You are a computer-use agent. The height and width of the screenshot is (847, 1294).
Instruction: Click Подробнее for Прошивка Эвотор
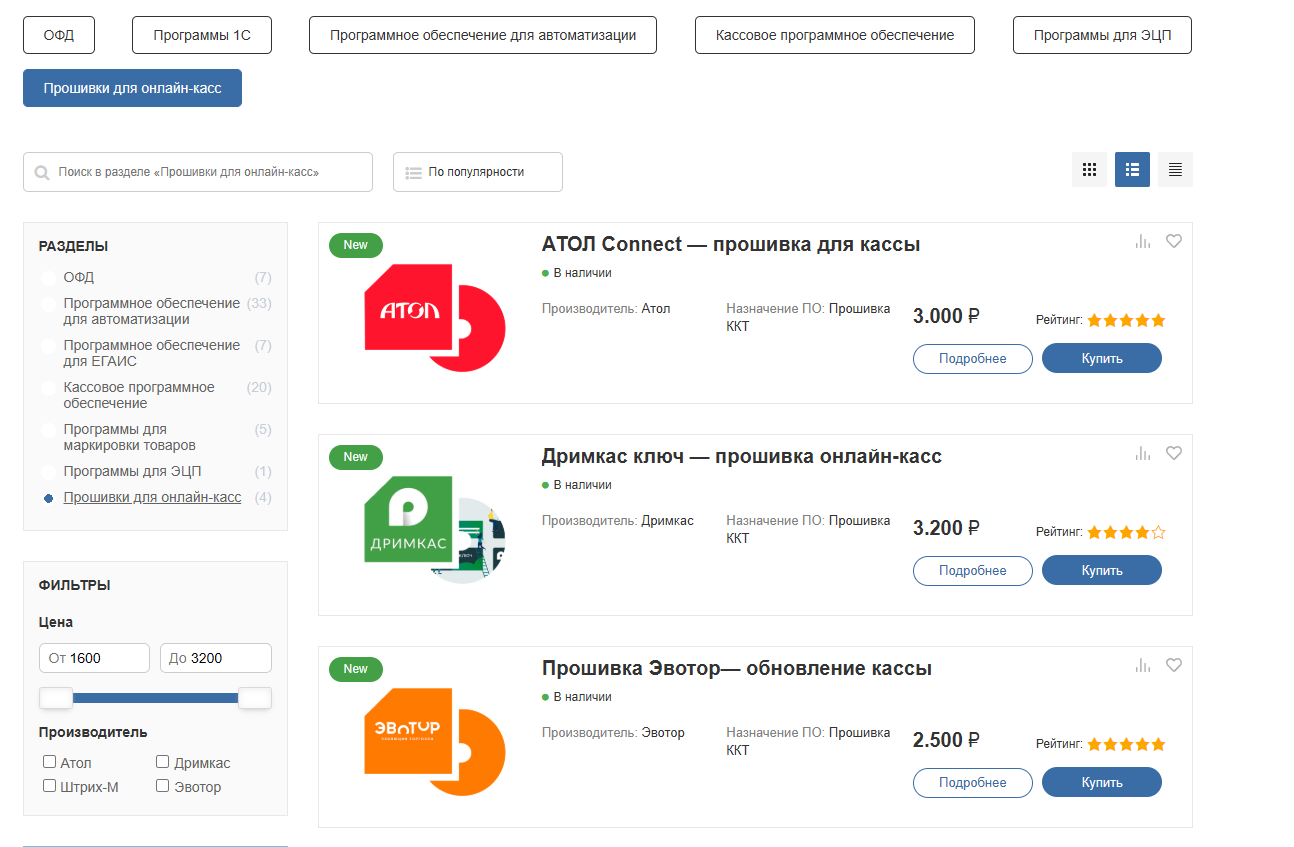(x=973, y=782)
